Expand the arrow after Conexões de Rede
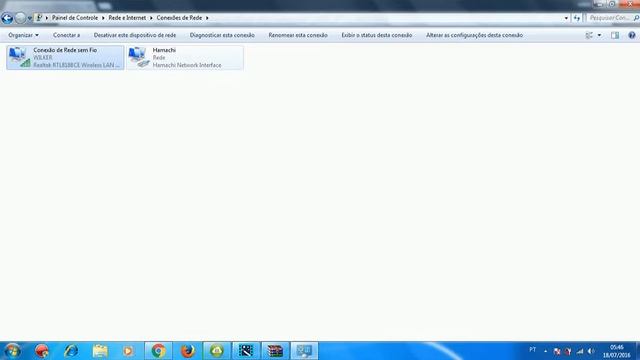 tap(207, 18)
